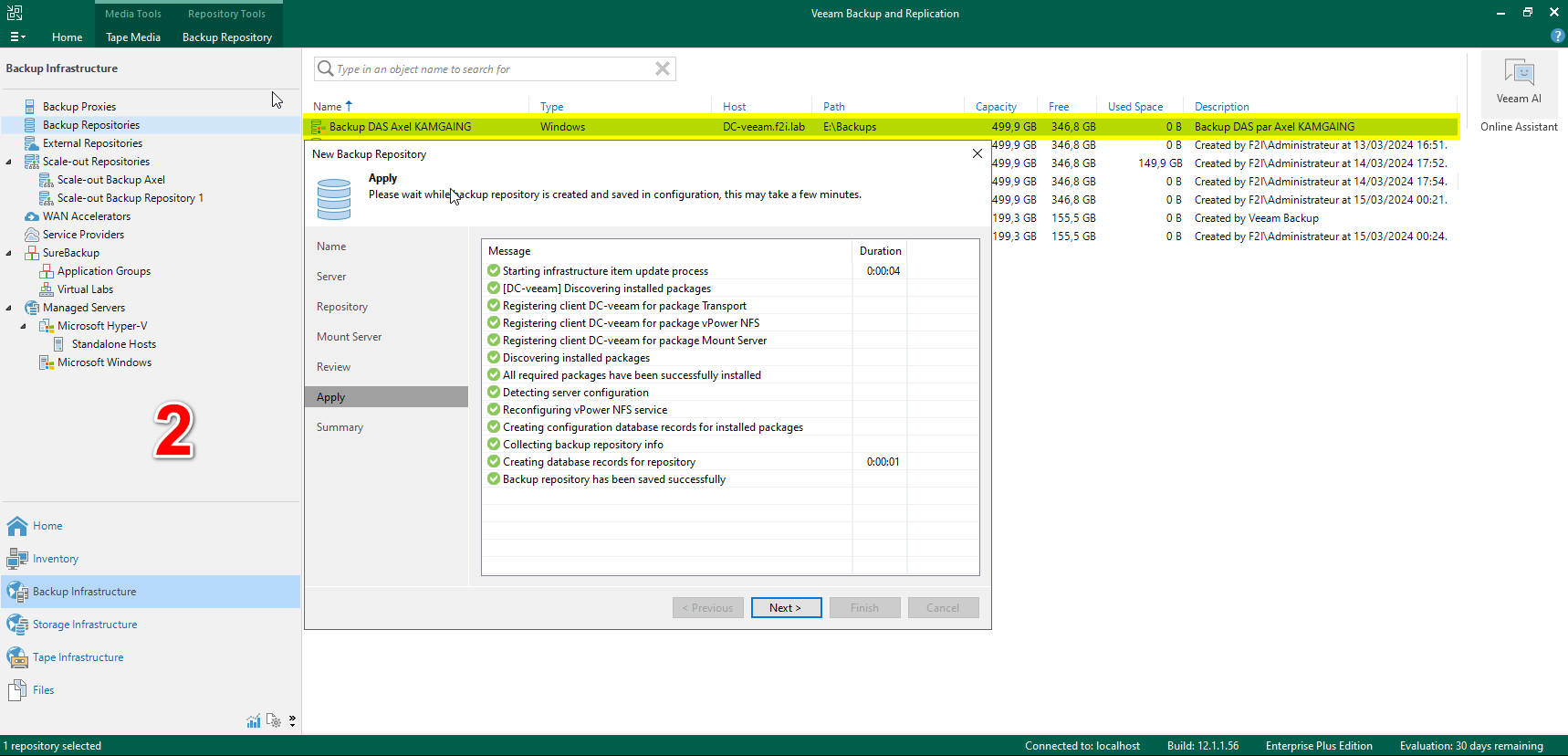The image size is (1568, 756).
Task: Click the Duration column header
Action: 881,251
